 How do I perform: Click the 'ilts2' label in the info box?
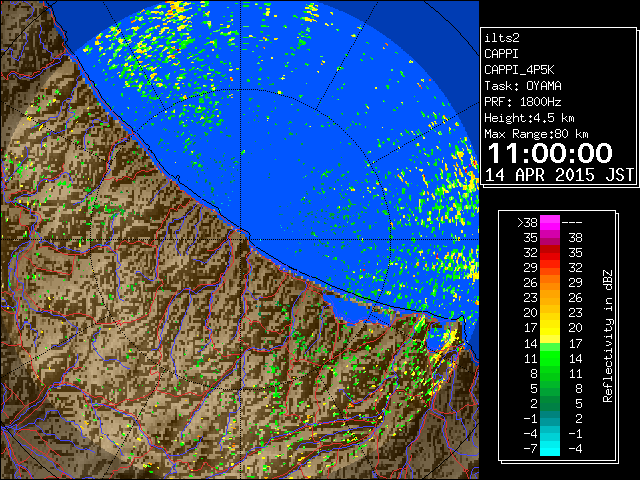point(502,38)
